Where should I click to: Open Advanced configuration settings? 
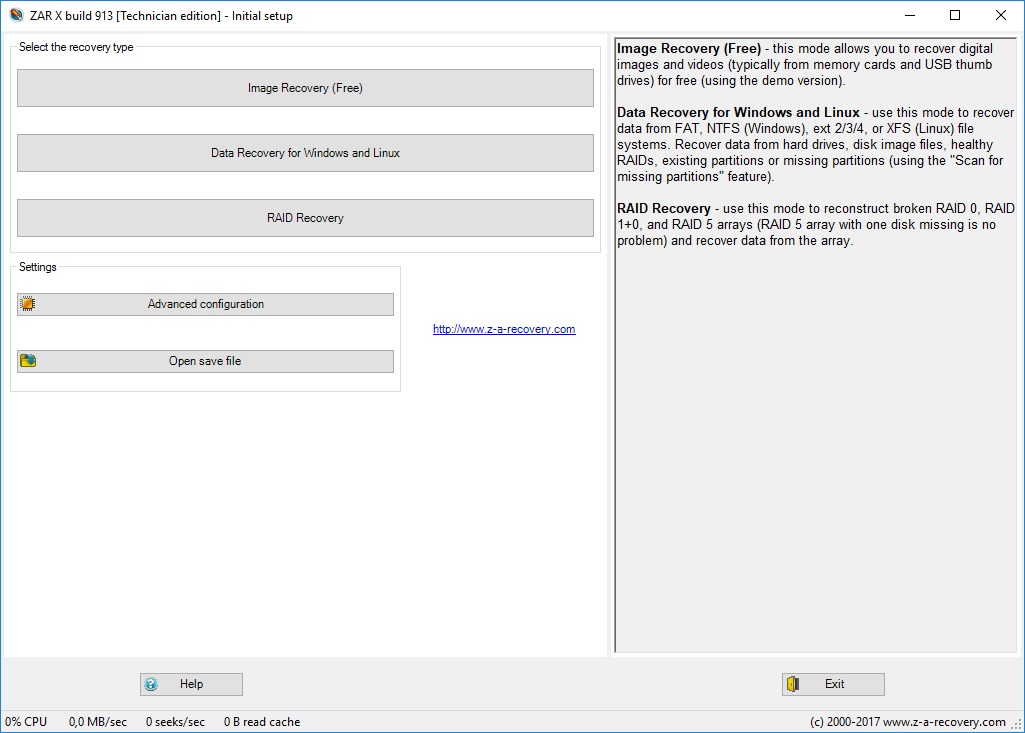[x=205, y=304]
